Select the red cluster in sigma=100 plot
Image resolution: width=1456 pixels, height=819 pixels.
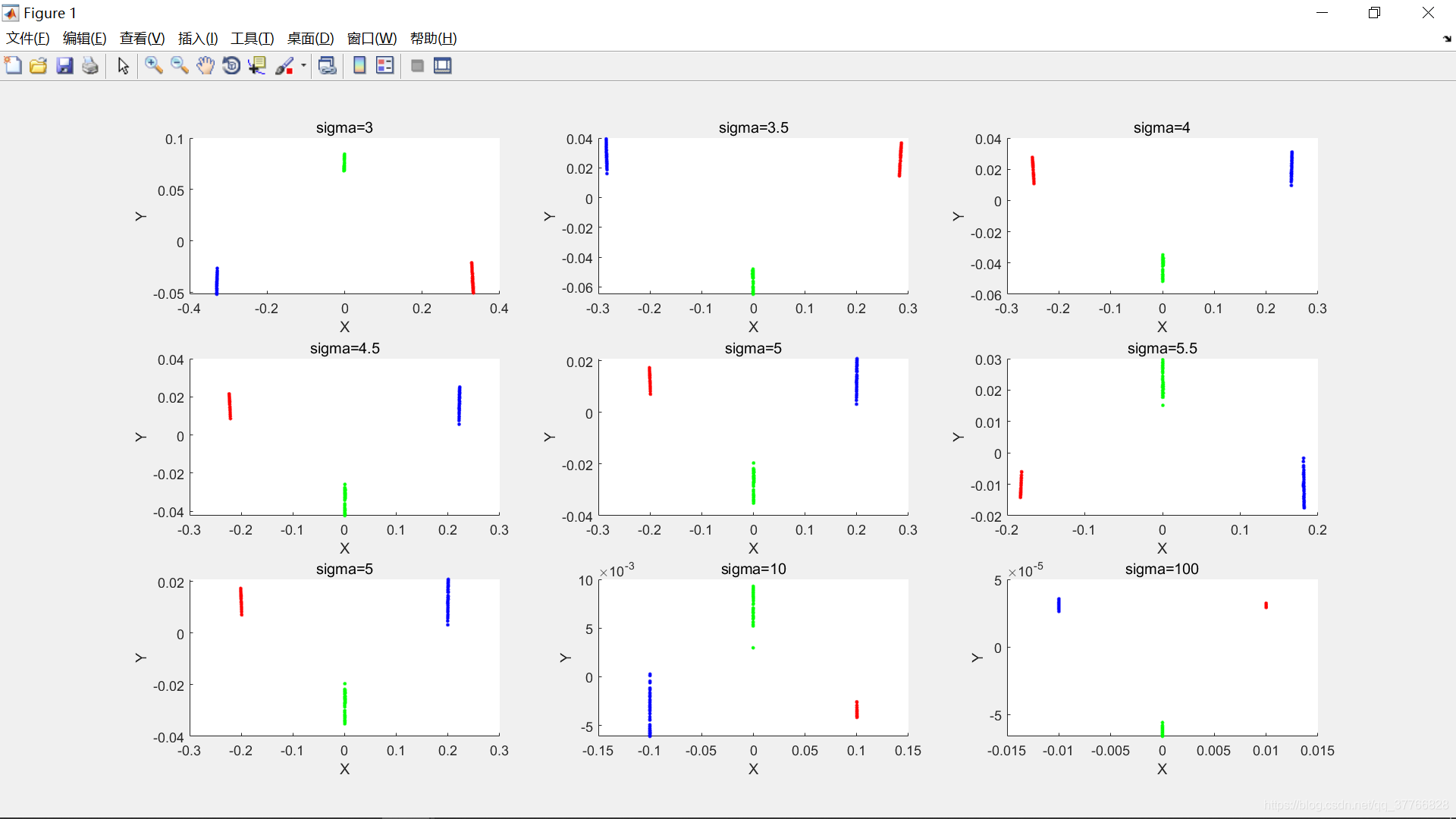tap(1266, 605)
